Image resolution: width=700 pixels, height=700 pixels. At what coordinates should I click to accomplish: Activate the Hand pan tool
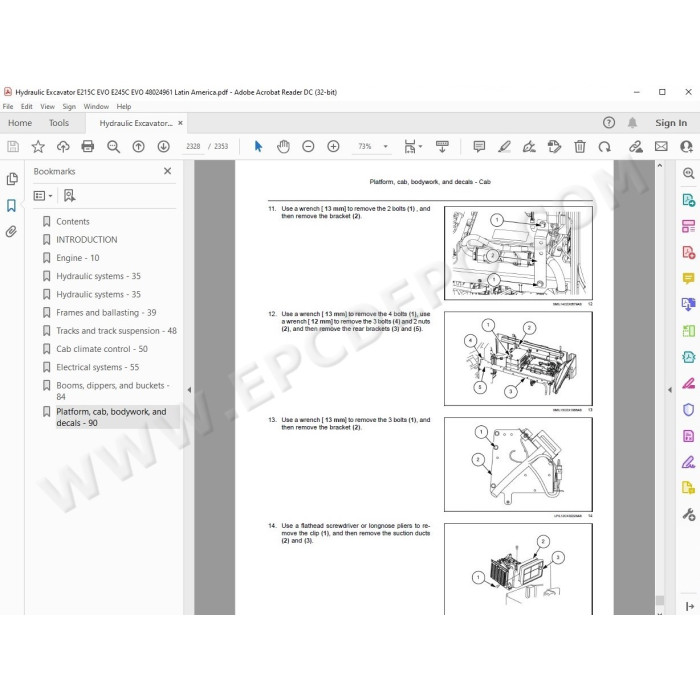click(x=283, y=146)
